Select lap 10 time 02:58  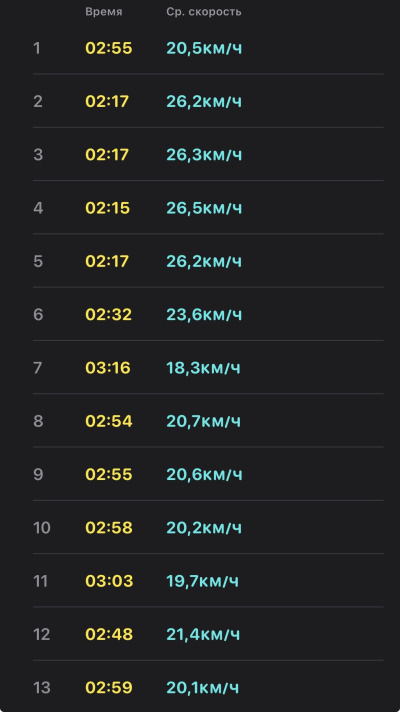tap(109, 528)
